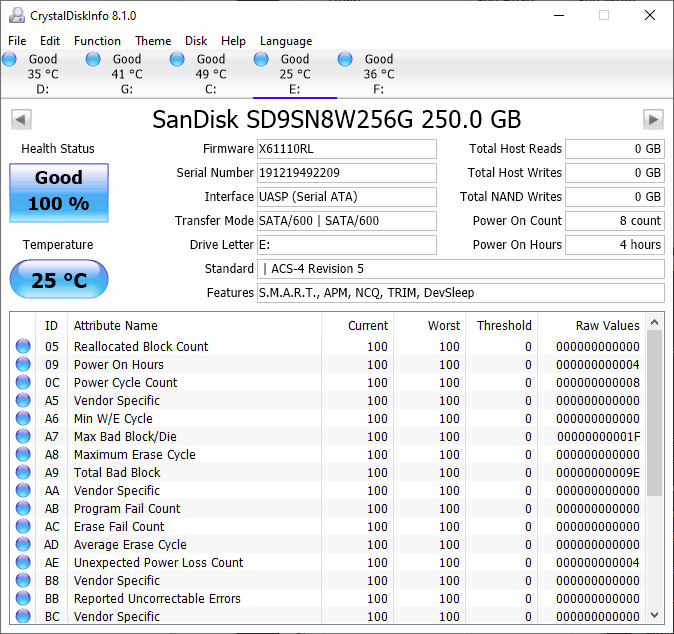Click the Standard field ACS-4 Revision 5

tap(461, 269)
